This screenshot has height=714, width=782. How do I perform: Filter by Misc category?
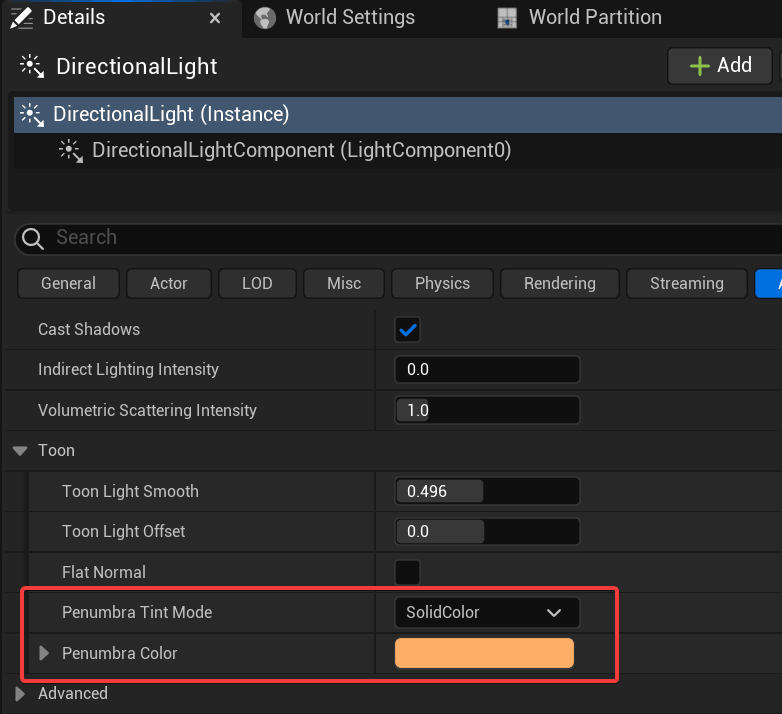(x=344, y=284)
